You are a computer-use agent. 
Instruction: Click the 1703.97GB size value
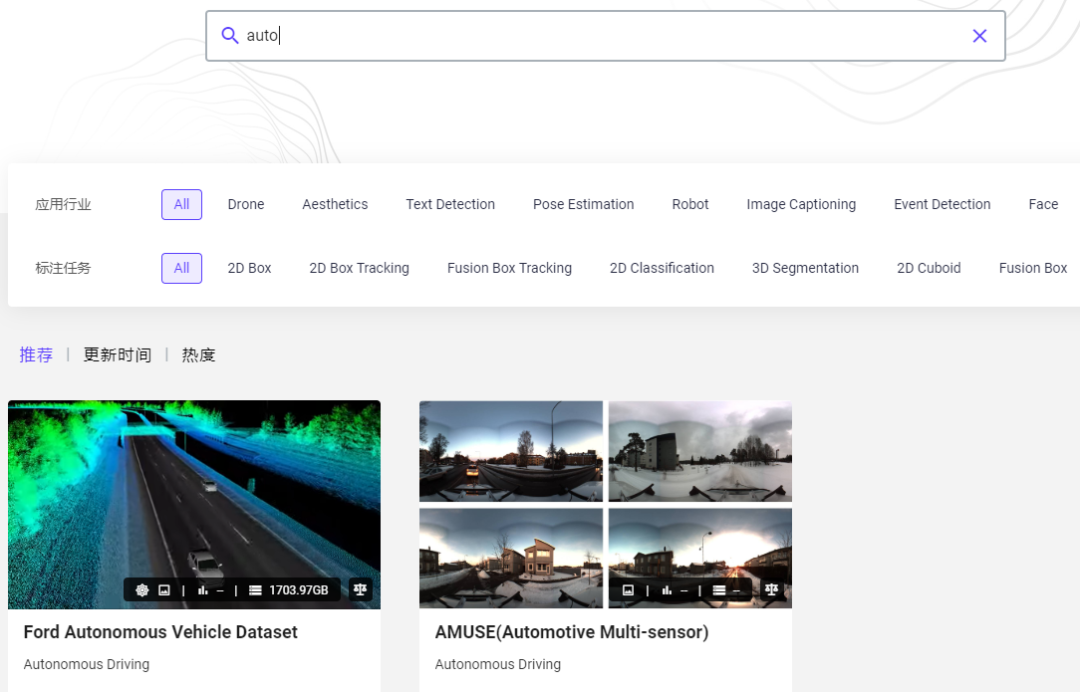[299, 590]
